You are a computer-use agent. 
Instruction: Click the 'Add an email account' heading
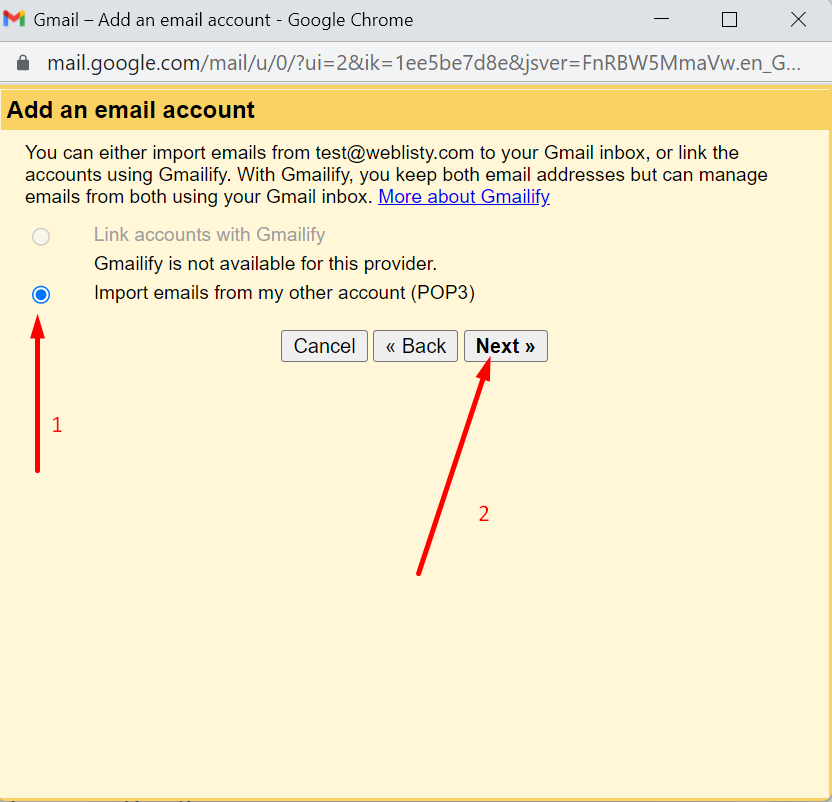click(131, 110)
